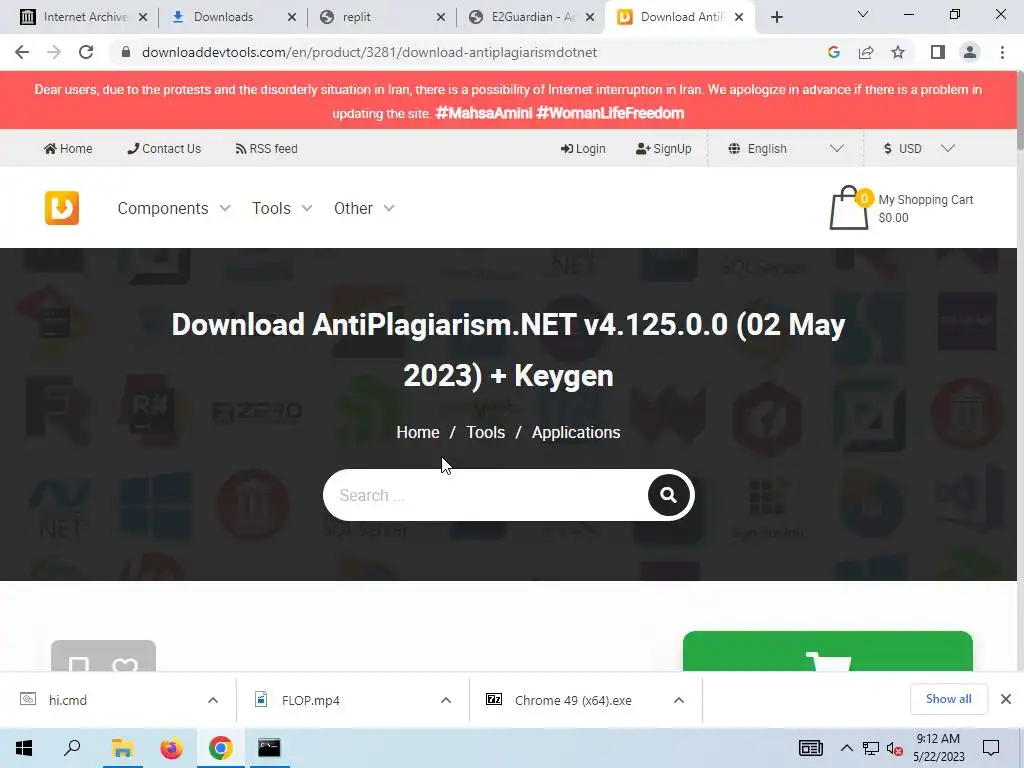The width and height of the screenshot is (1024, 768).
Task: Click Chrome icon in taskbar
Action: 221,748
